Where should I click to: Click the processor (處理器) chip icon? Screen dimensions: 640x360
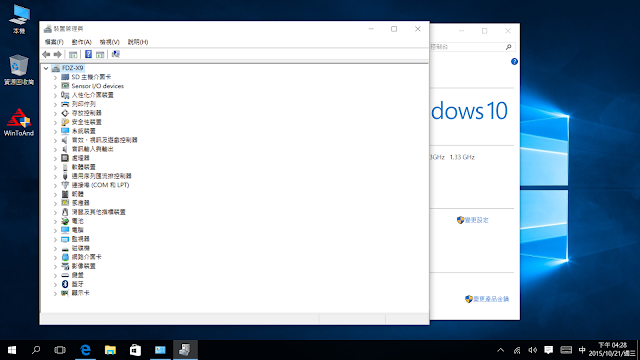(65, 158)
